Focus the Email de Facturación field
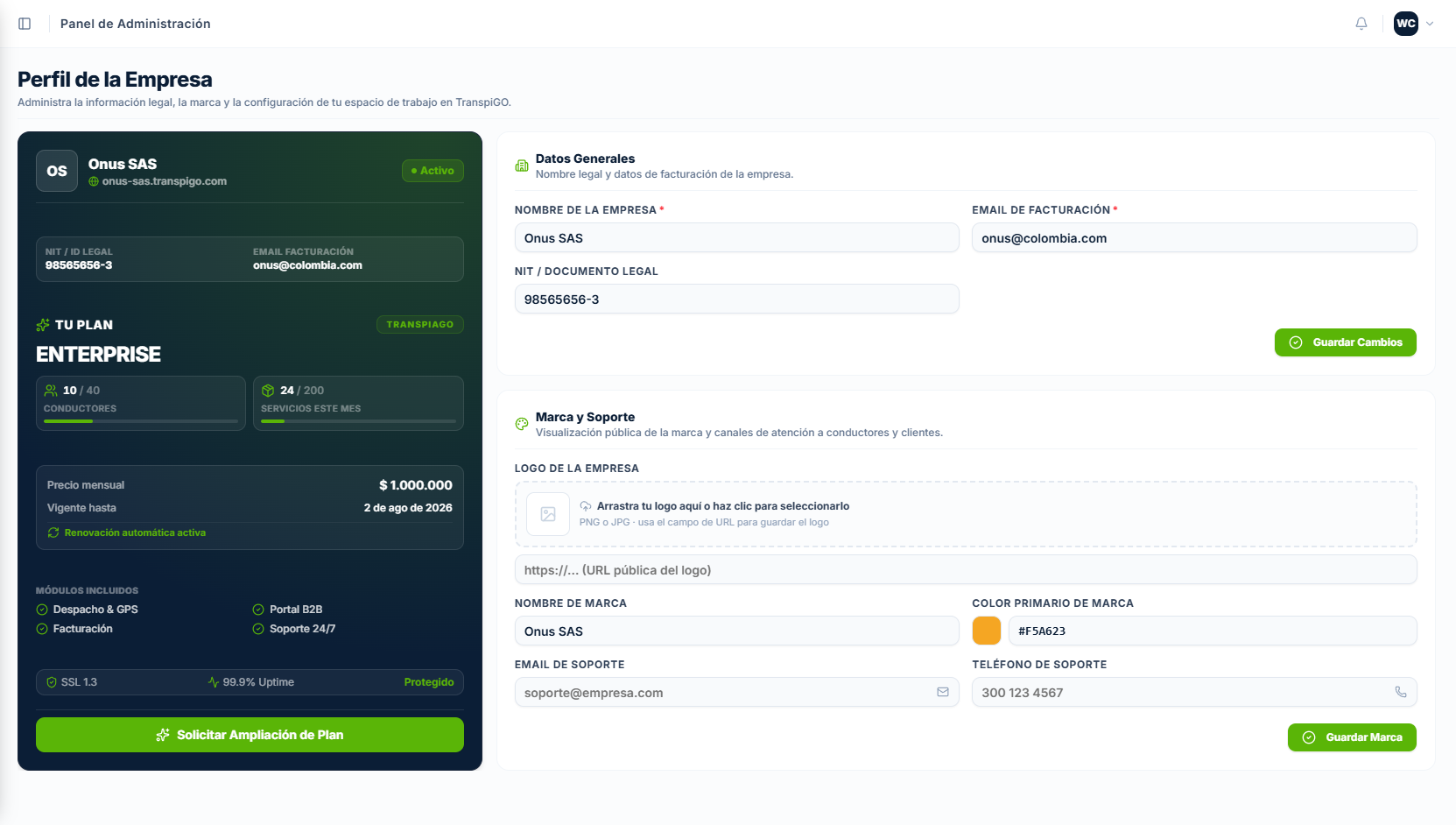This screenshot has height=825, width=1456. tap(1194, 238)
